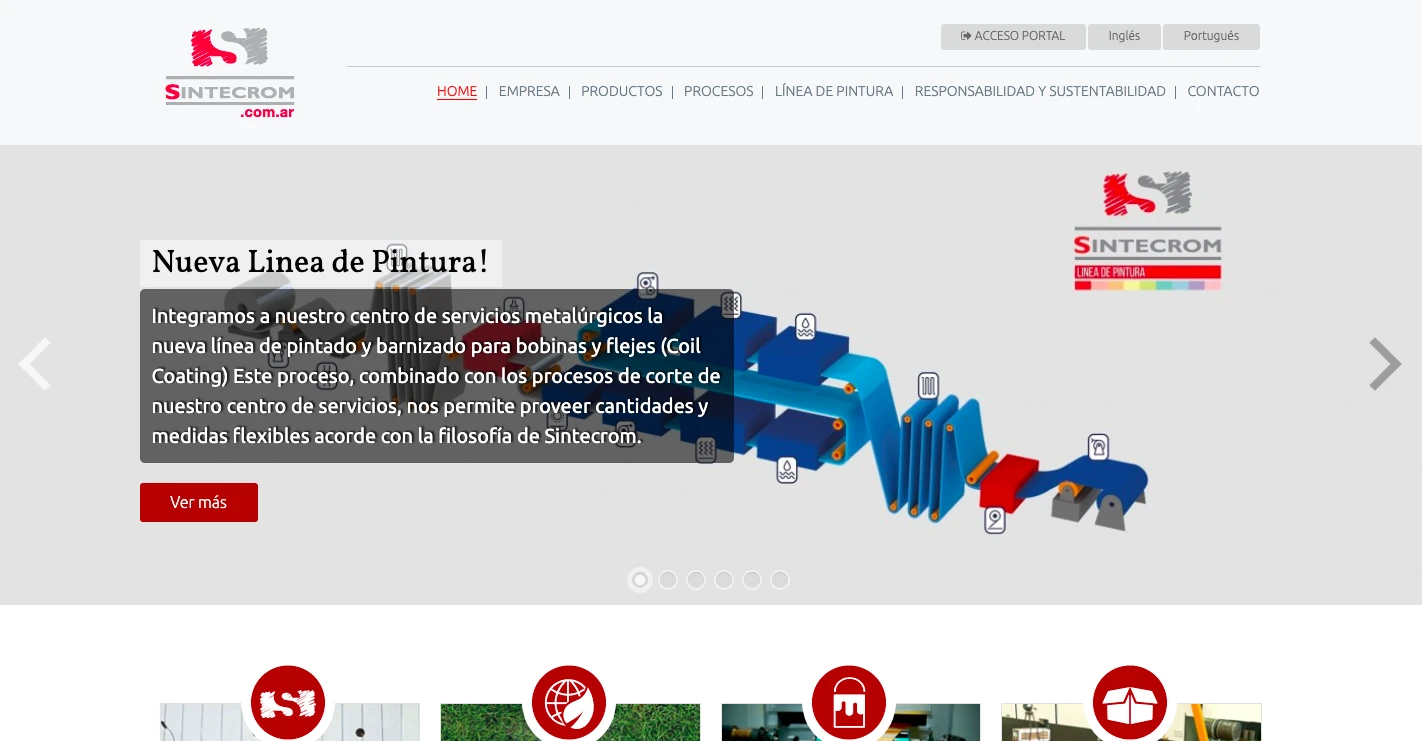
Task: Click the red Ver más button
Action: point(199,502)
